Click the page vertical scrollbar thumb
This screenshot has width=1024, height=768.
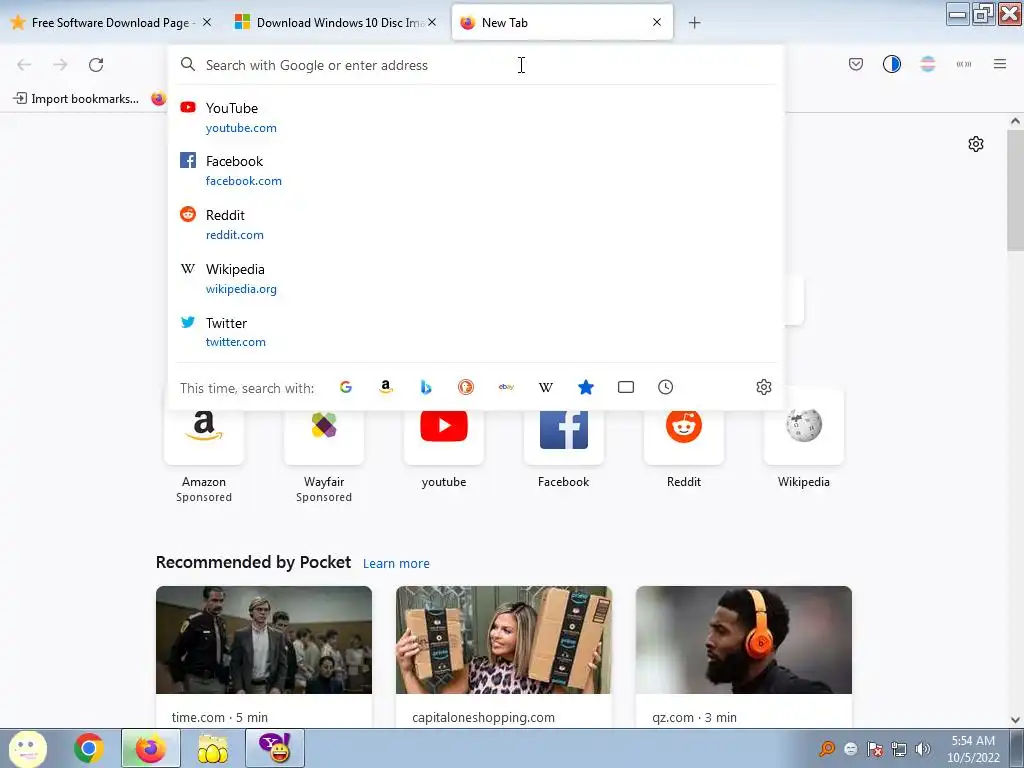point(1015,190)
